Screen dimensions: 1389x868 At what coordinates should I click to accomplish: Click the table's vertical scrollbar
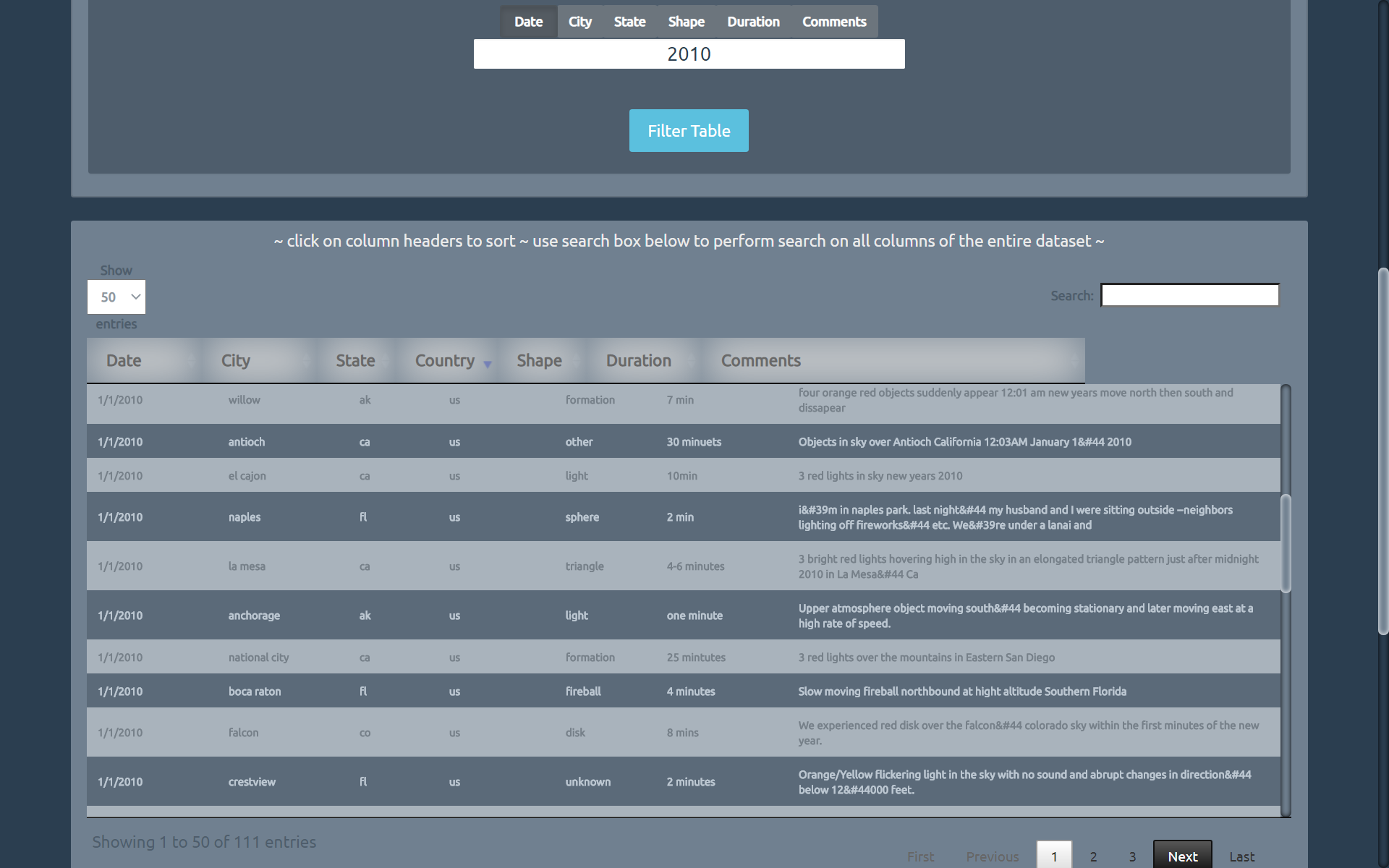pos(1286,542)
